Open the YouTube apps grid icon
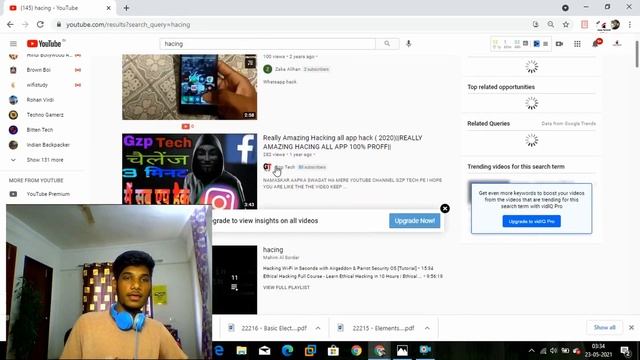Image resolution: width=640 pixels, height=360 pixels. [x=577, y=44]
